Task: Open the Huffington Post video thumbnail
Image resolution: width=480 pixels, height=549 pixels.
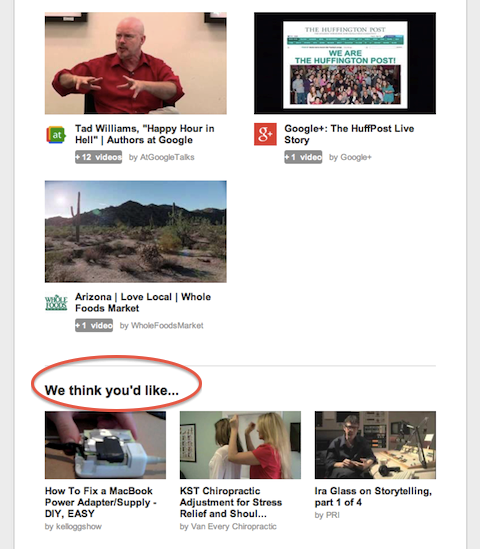Action: pyautogui.click(x=345, y=63)
